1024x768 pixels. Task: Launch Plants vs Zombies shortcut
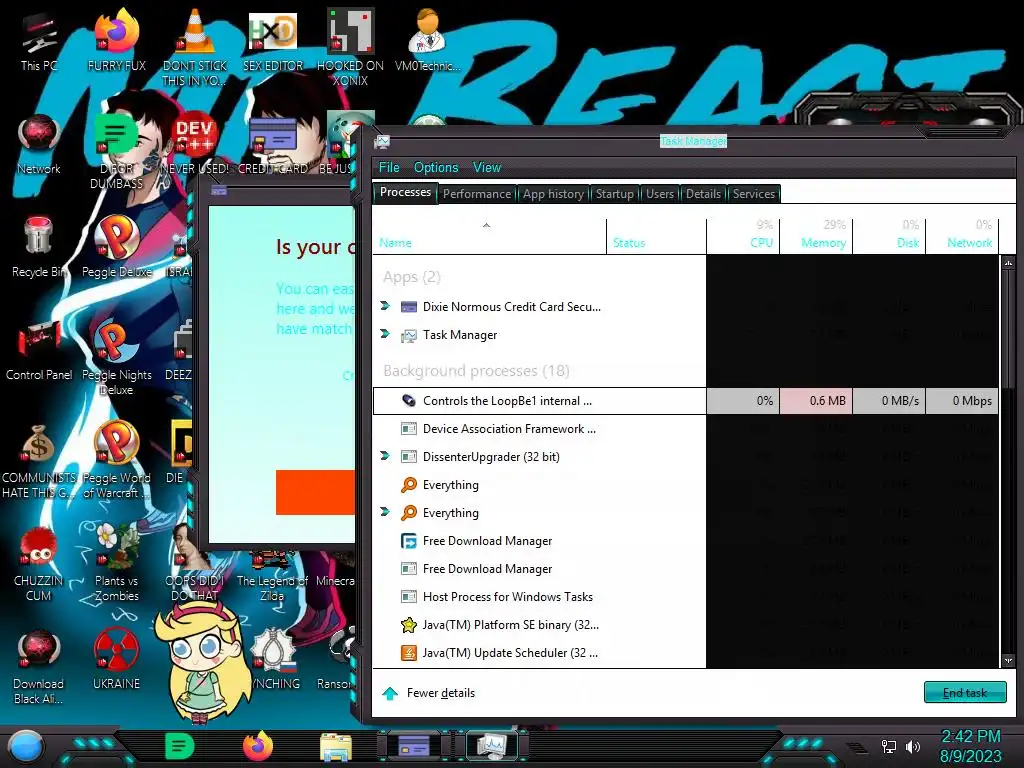point(116,563)
